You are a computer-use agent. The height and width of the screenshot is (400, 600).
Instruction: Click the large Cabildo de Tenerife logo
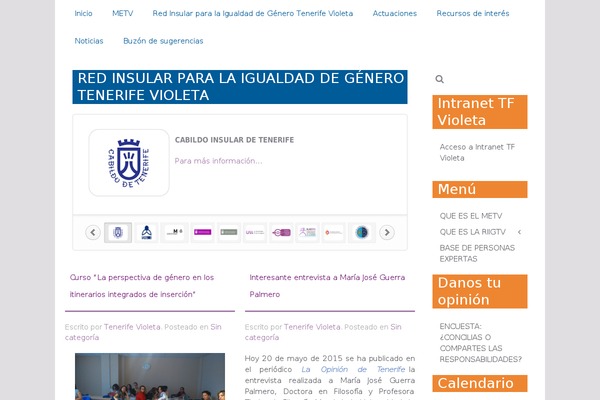coord(129,163)
